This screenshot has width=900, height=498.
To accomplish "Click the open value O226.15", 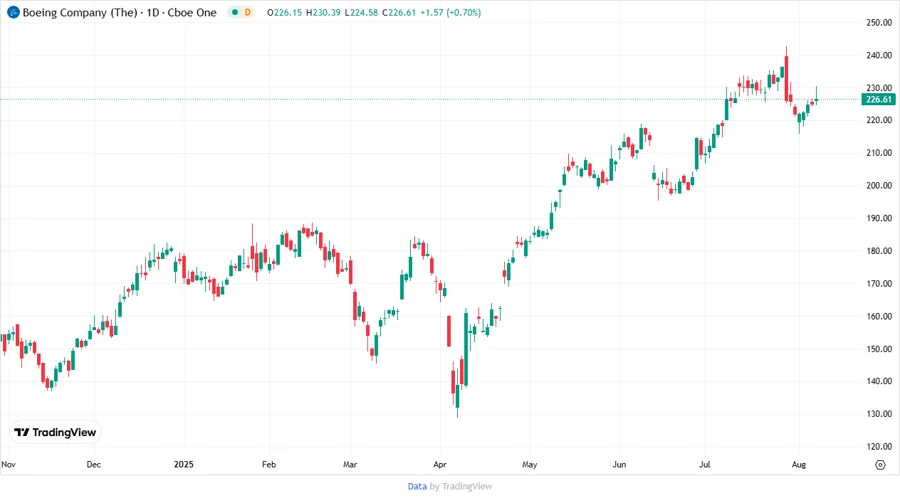I will pos(285,12).
